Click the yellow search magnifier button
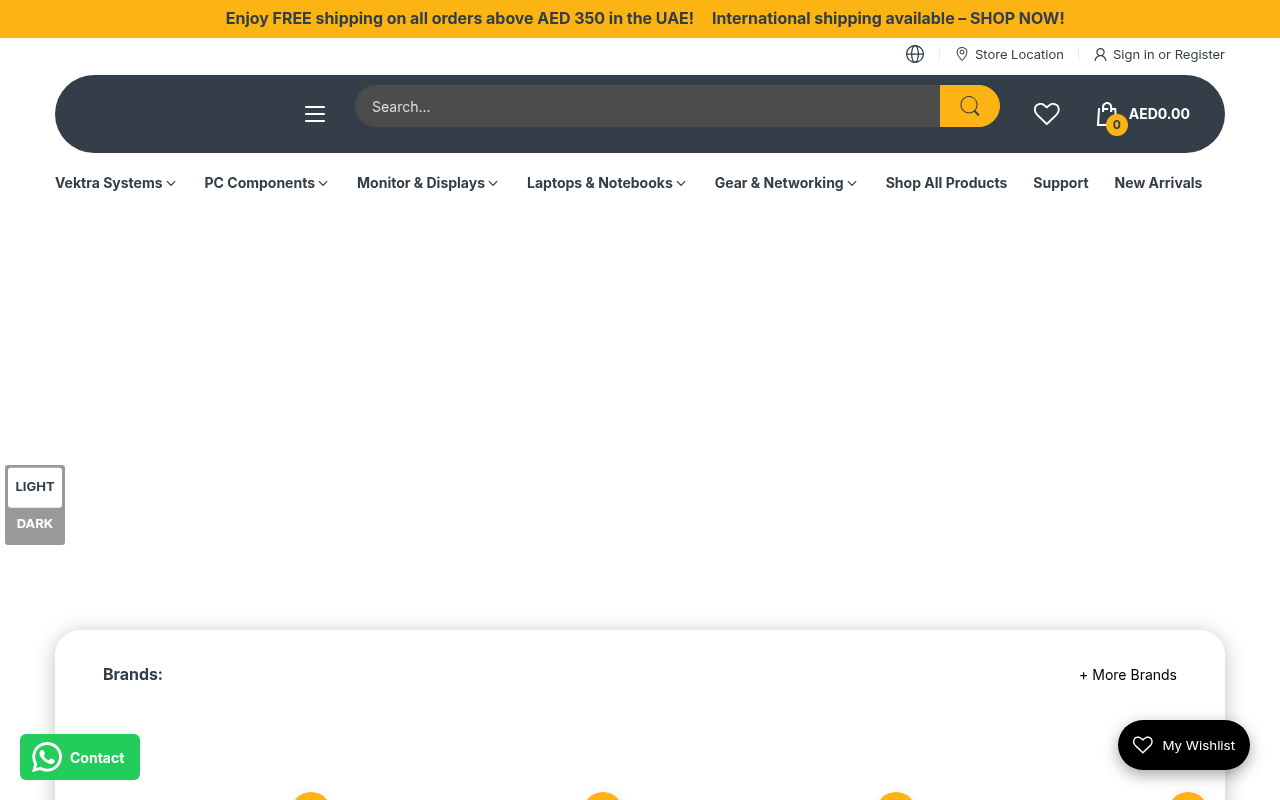The height and width of the screenshot is (800, 1280). pos(970,106)
